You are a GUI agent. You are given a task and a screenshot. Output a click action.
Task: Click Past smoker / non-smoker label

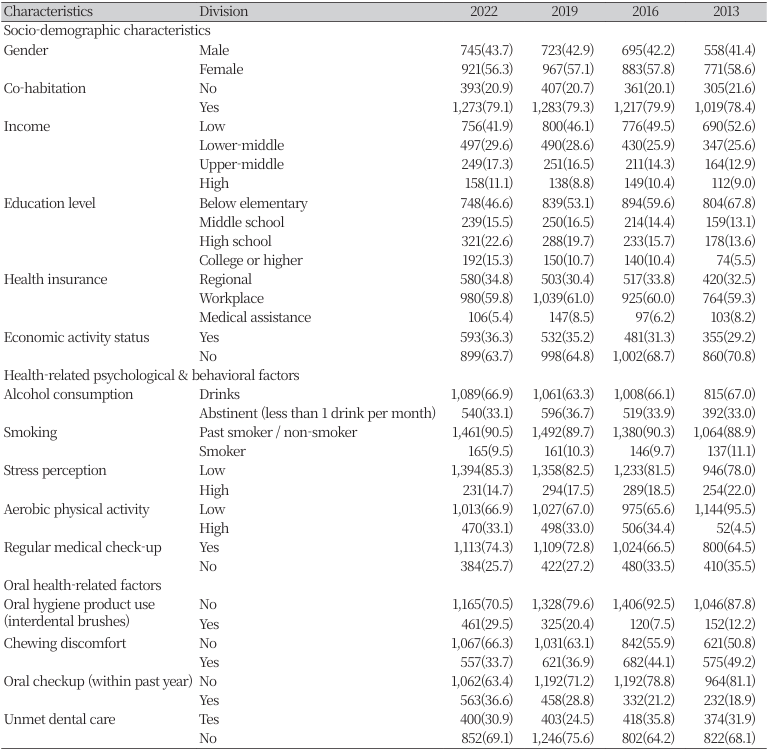click(278, 432)
